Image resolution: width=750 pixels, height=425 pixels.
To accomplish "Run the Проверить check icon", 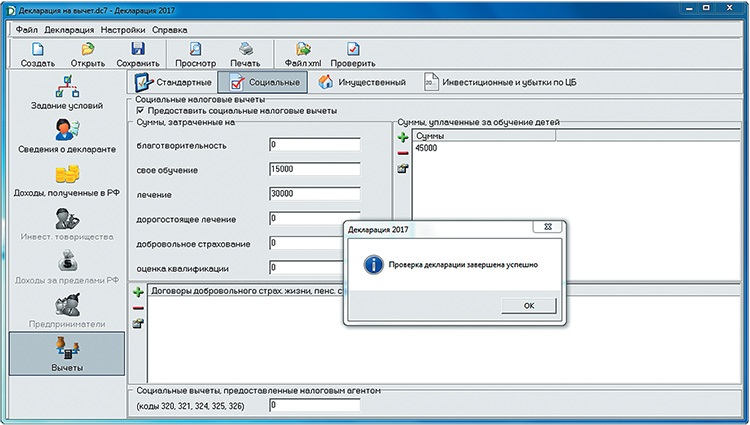I will click(x=353, y=53).
